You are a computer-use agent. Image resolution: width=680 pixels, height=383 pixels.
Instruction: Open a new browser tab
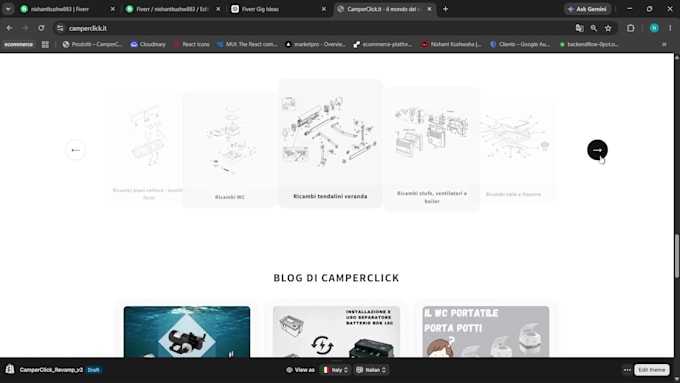pyautogui.click(x=445, y=9)
